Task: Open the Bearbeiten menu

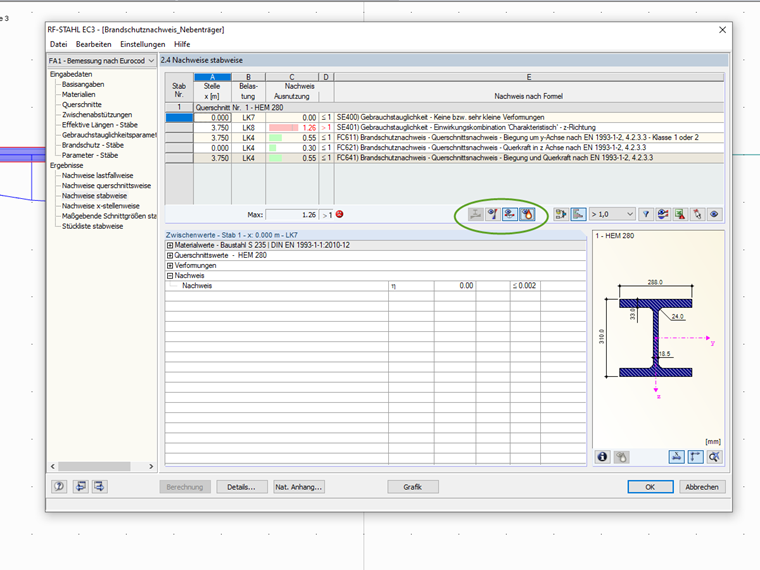Action: pyautogui.click(x=94, y=44)
